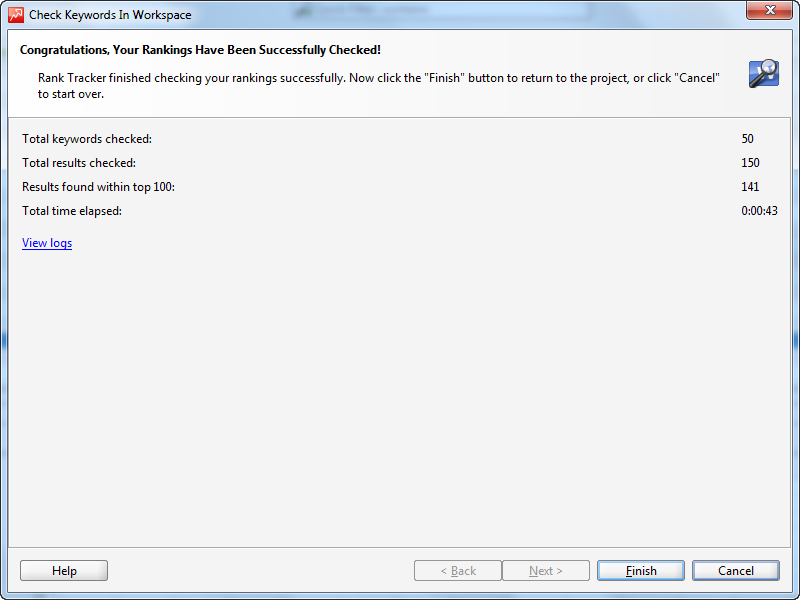800x600 pixels.
Task: Click the keywords checked value 50
Action: [x=747, y=139]
